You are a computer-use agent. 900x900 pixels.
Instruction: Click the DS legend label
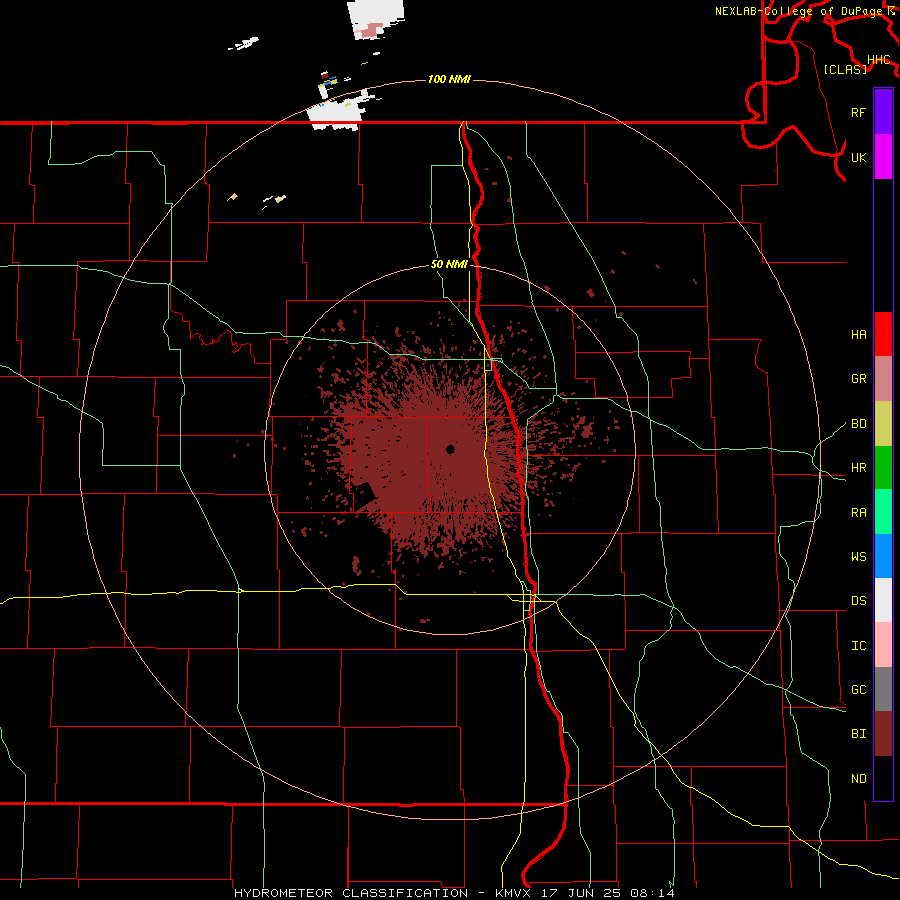(x=859, y=601)
